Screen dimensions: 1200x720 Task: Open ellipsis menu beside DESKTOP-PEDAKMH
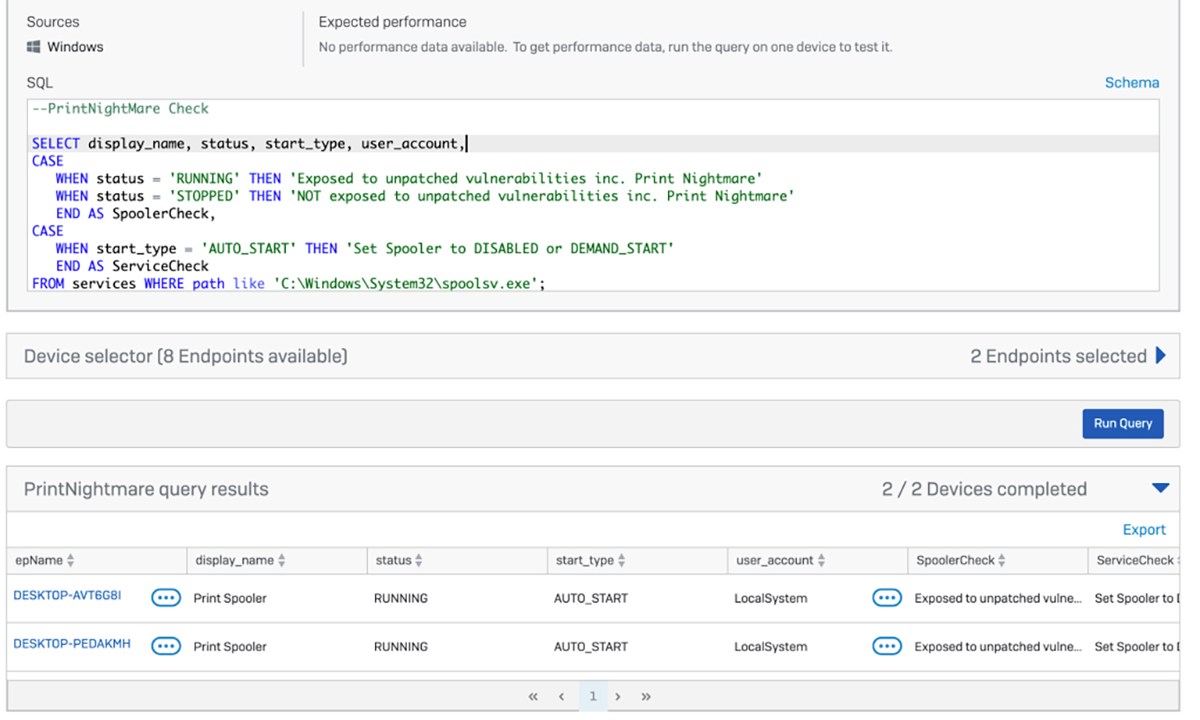pos(166,646)
